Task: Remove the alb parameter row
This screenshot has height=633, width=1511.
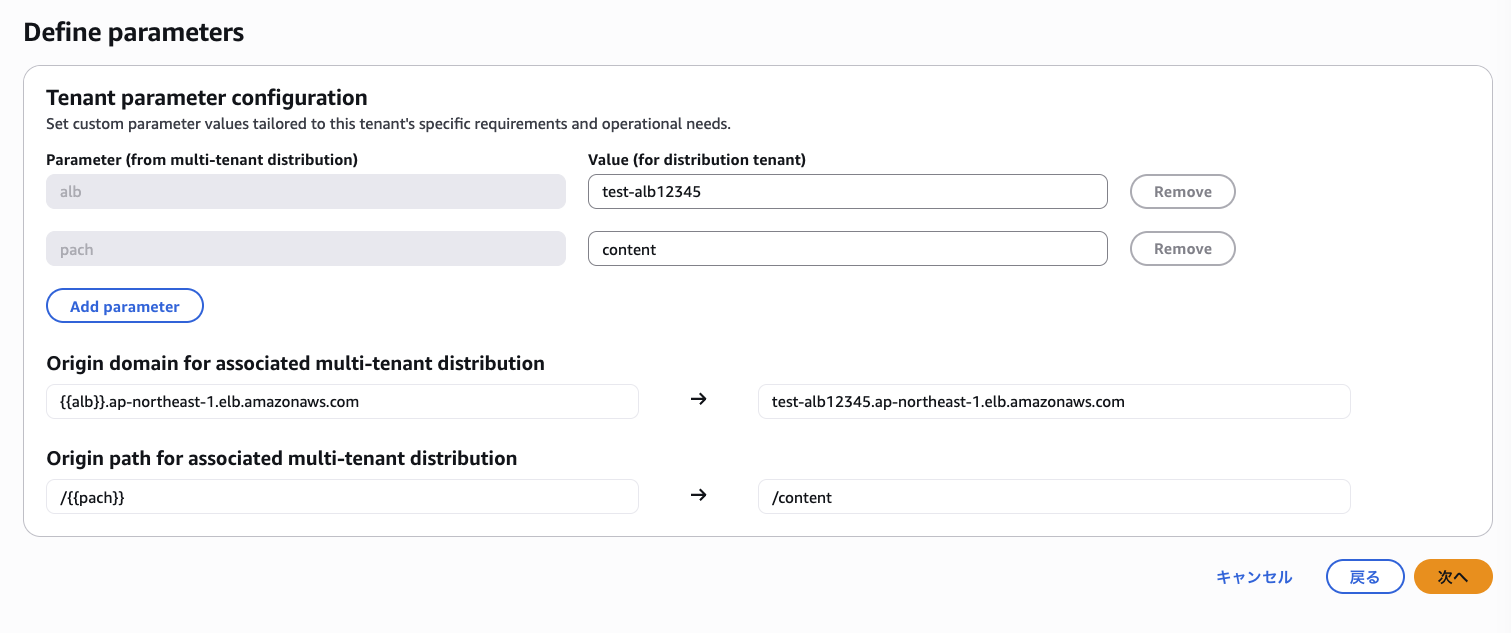Action: [x=1182, y=192]
